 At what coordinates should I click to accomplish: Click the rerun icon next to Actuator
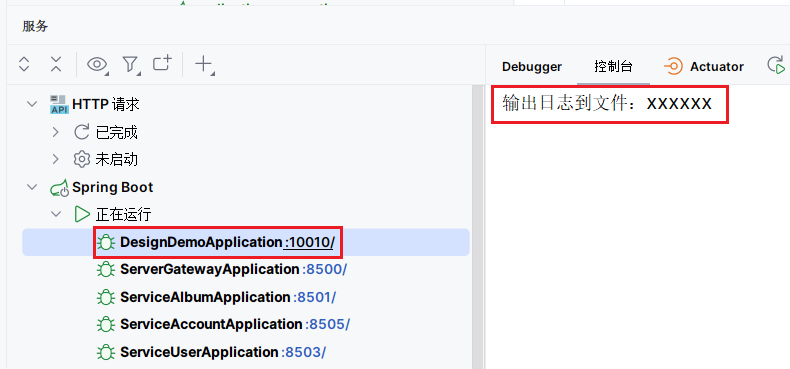click(x=776, y=66)
